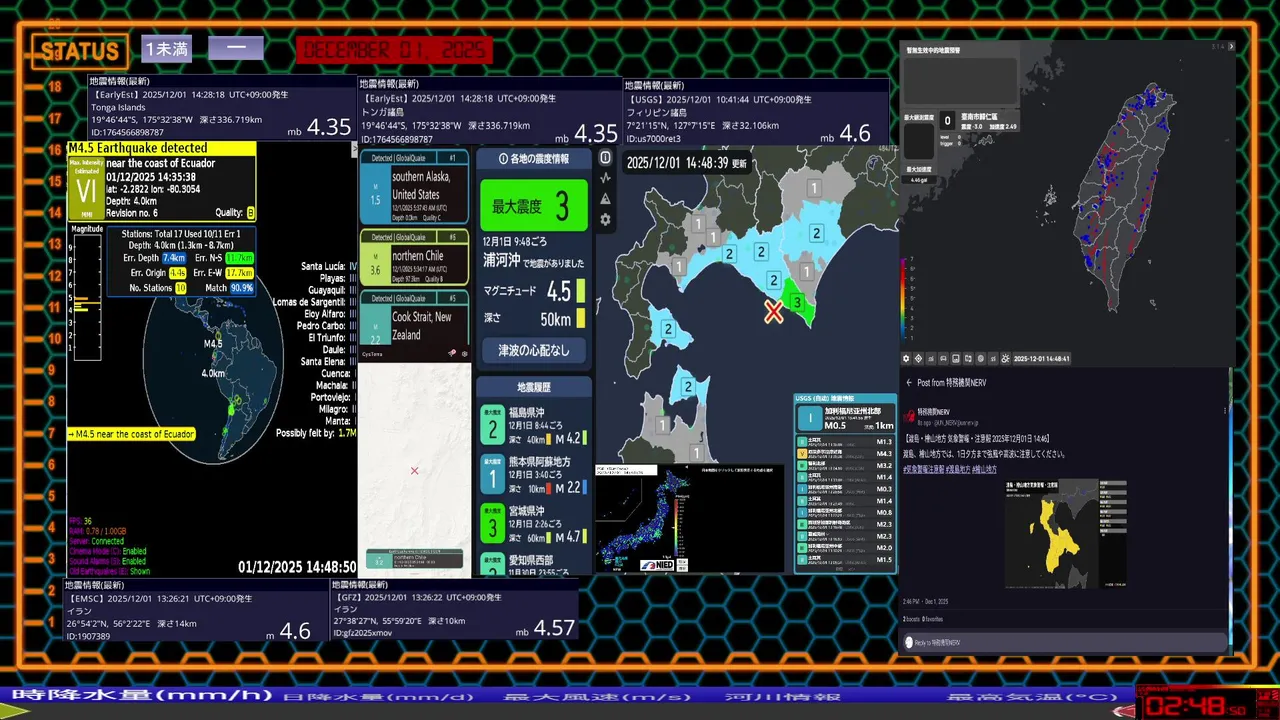Screen dimensions: 1280x720
Task: Open the southern Alaska GlobalQuake card
Action: [x=414, y=187]
